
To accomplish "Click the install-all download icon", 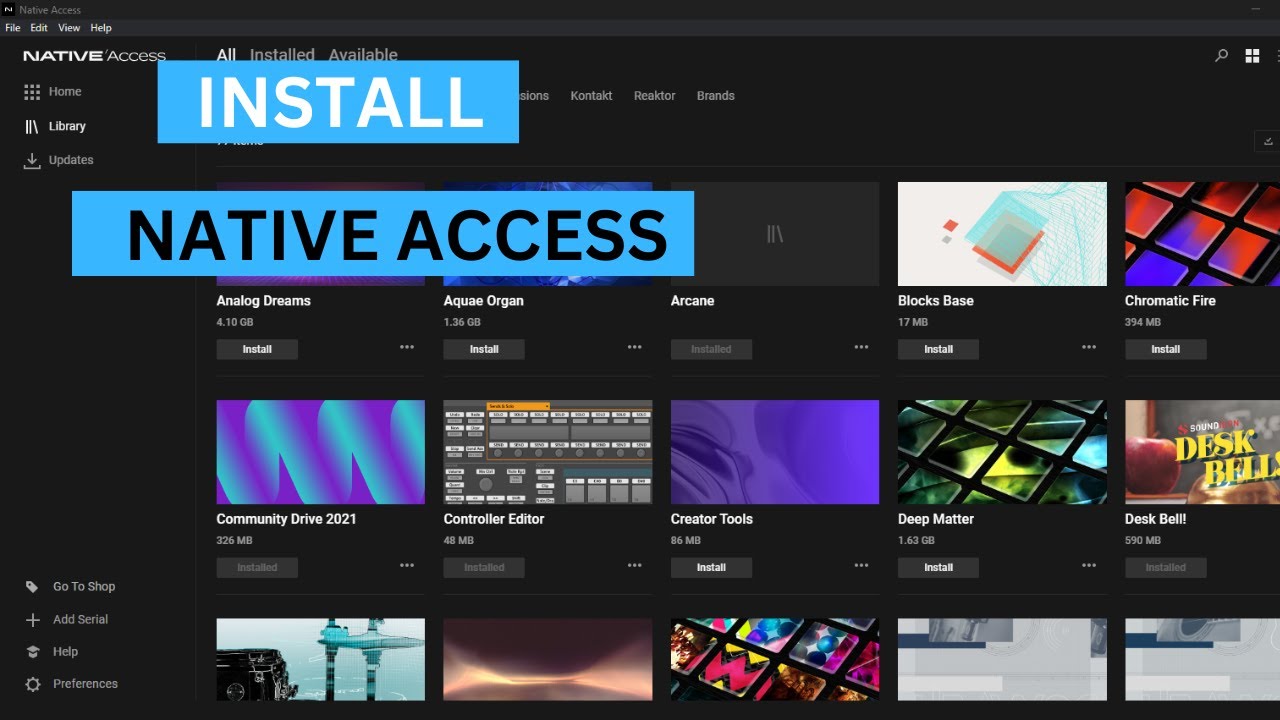I will pos(1268,141).
